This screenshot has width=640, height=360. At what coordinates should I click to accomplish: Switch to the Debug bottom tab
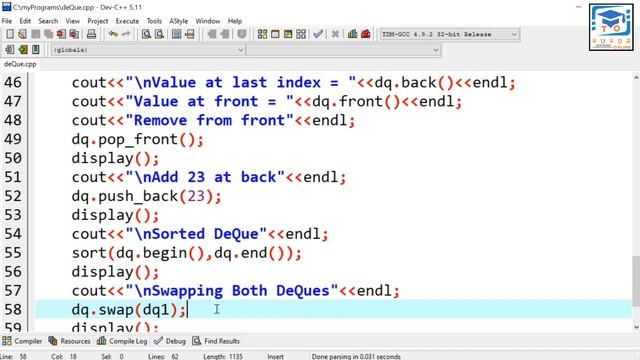[x=170, y=341]
